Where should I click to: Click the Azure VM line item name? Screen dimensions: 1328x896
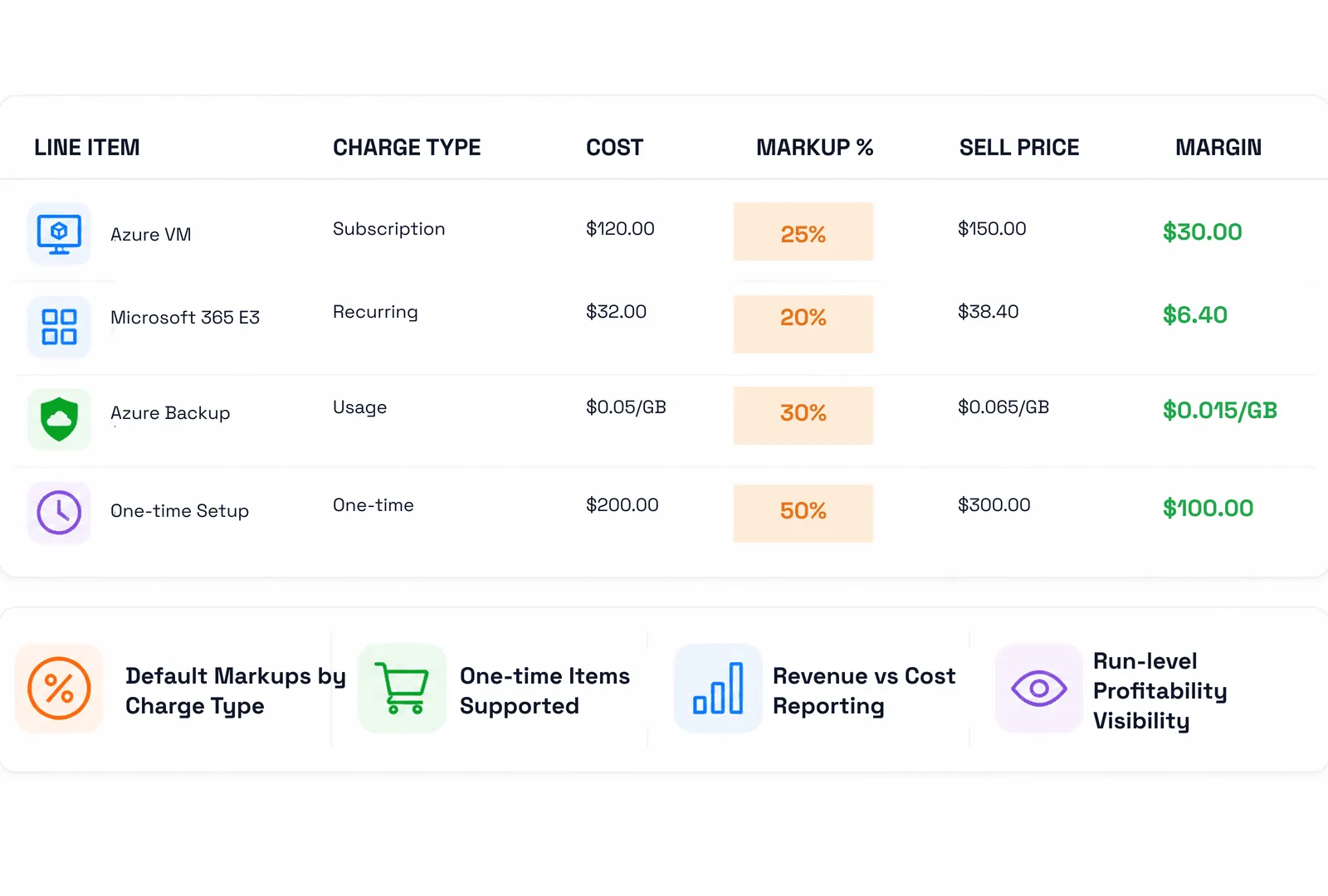(x=151, y=235)
